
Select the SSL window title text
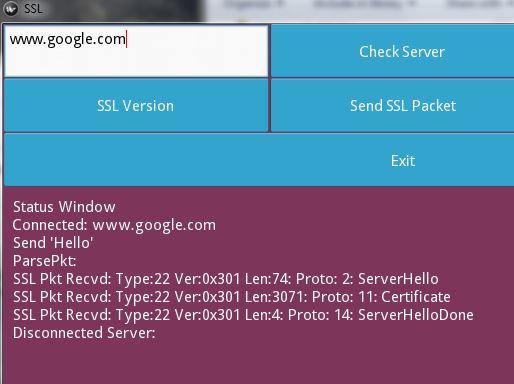[x=33, y=8]
